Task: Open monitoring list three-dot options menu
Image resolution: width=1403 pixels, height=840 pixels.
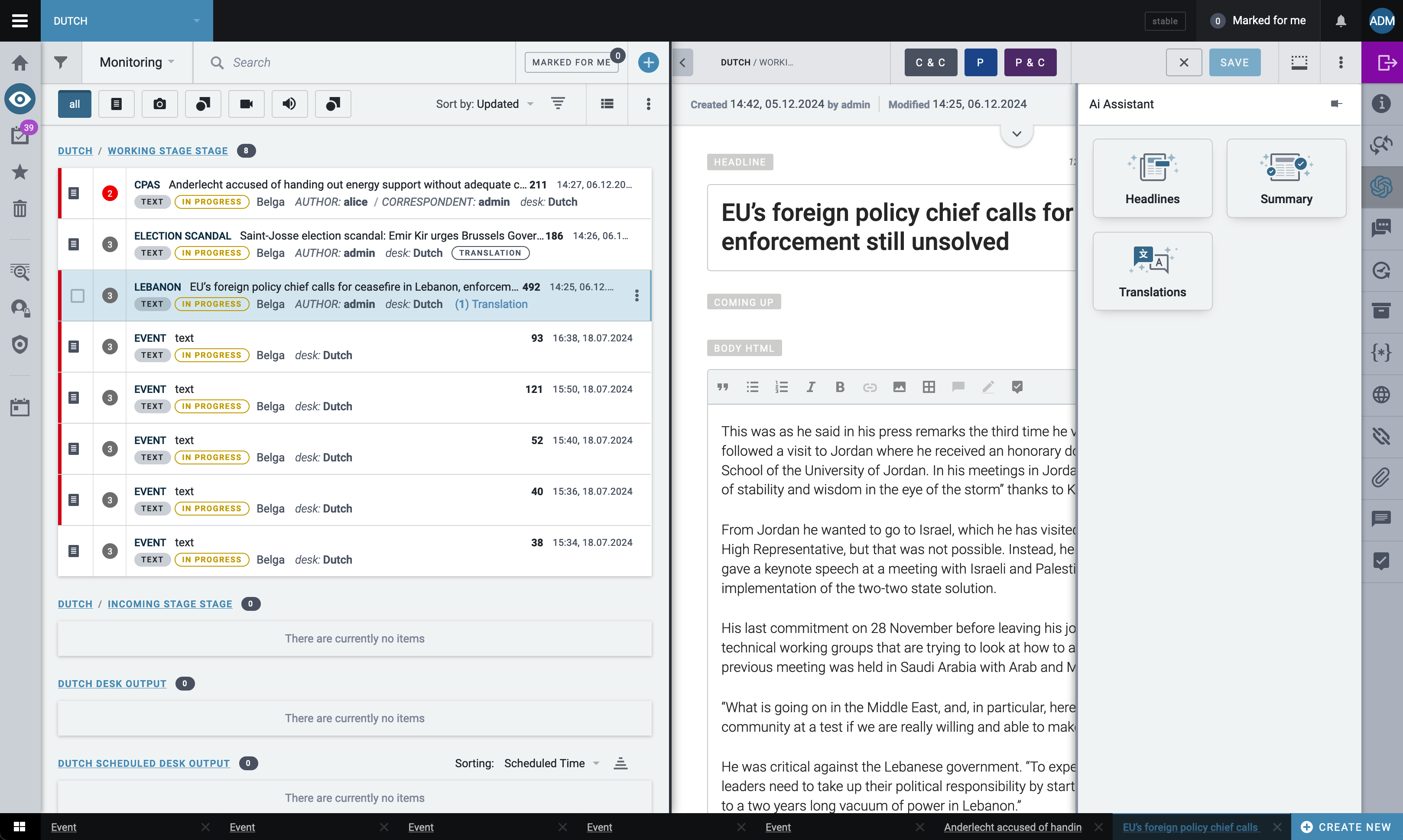Action: (x=649, y=104)
